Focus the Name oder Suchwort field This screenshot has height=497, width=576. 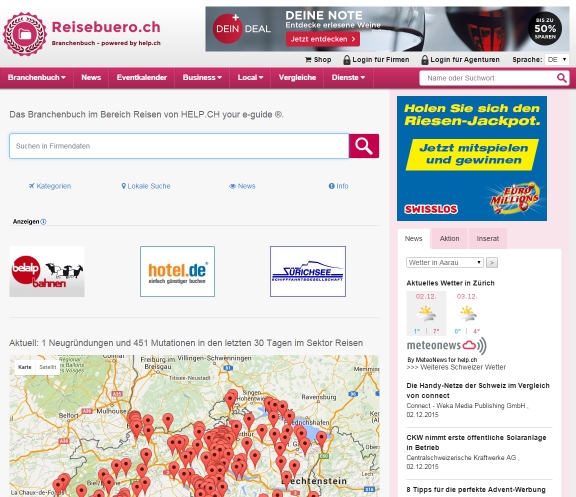pos(489,78)
